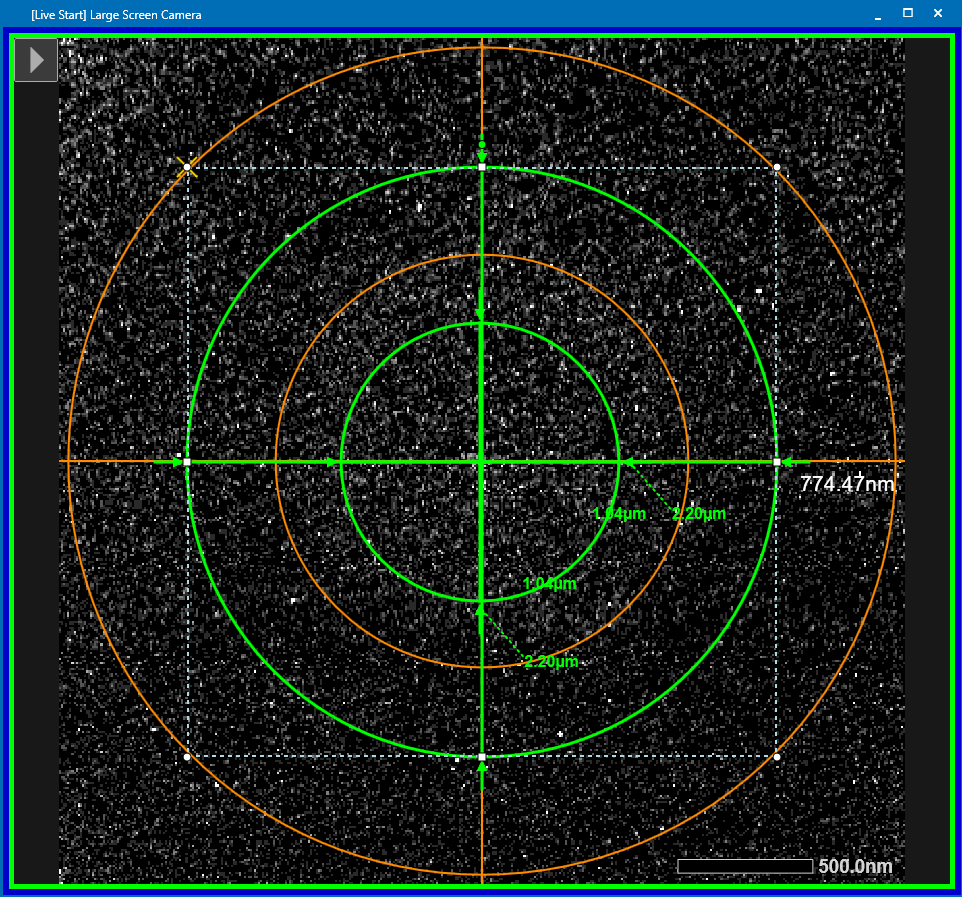Select the top-left corner handle with yellow cross
The image size is (962, 897).
[x=187, y=167]
